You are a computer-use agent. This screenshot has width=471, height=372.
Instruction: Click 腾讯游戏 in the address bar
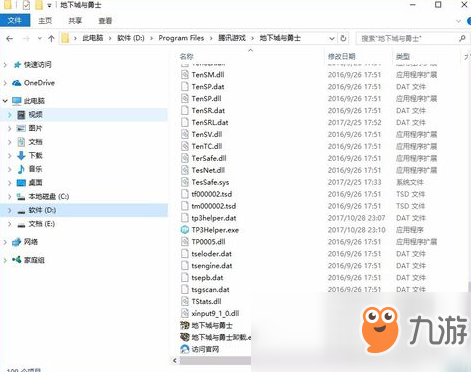232,38
